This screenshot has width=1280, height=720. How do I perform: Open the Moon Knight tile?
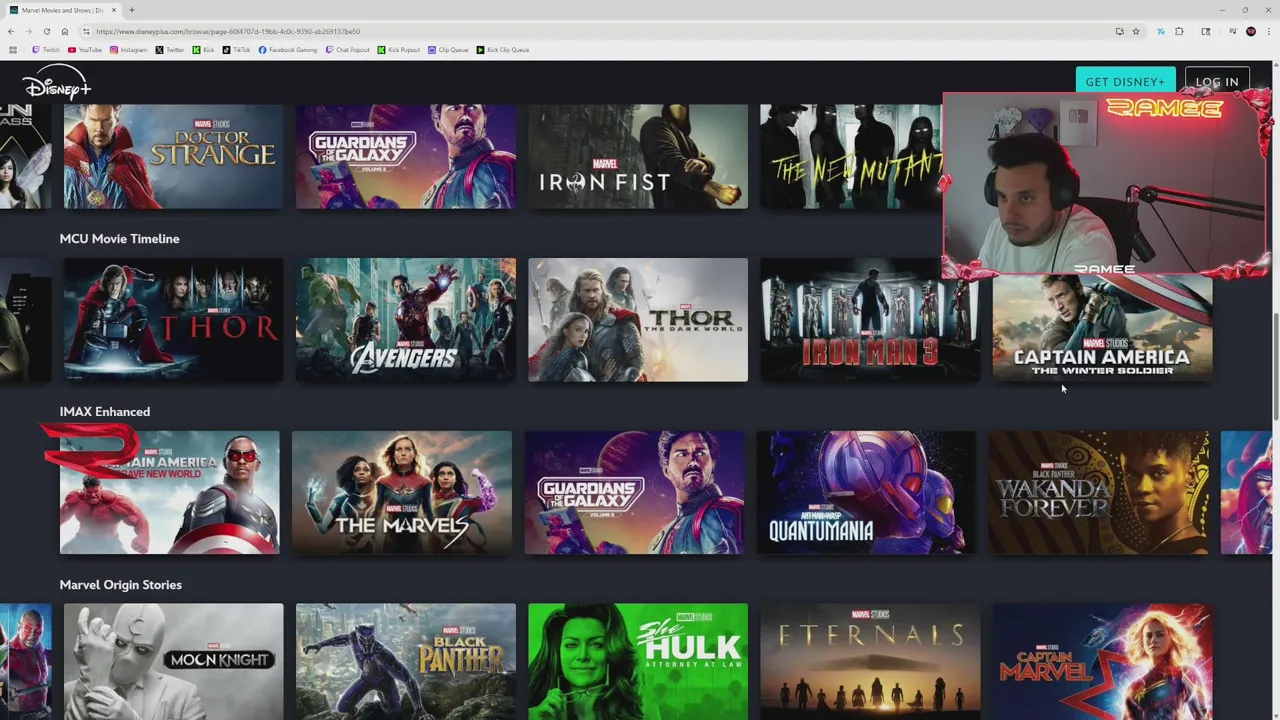(174, 661)
